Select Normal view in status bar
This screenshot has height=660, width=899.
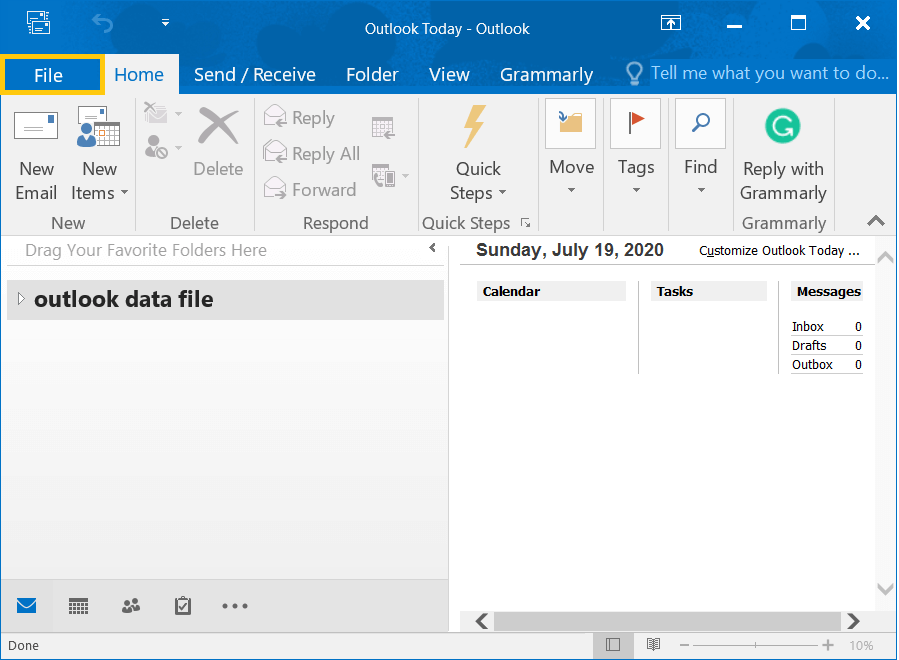(613, 645)
